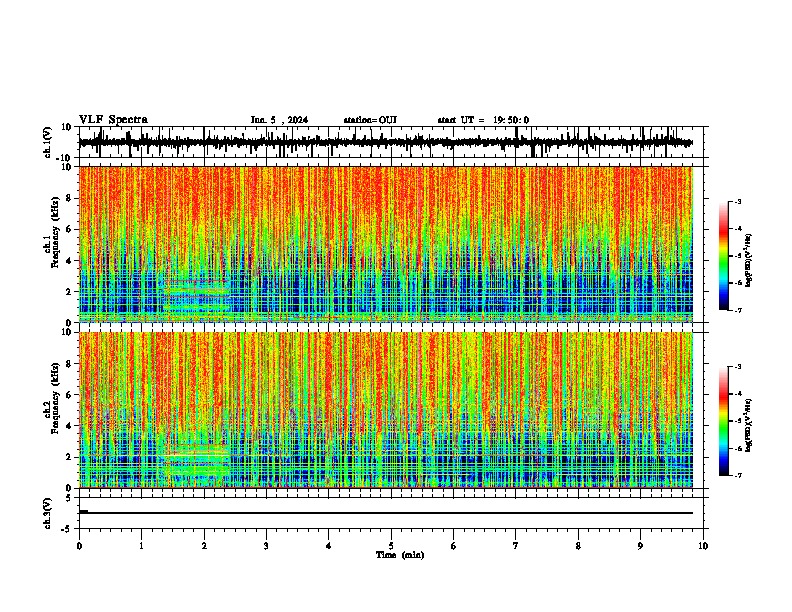Click the "VLF Spectra" title
Viewport: 792px width, 612px height.
click(113, 120)
